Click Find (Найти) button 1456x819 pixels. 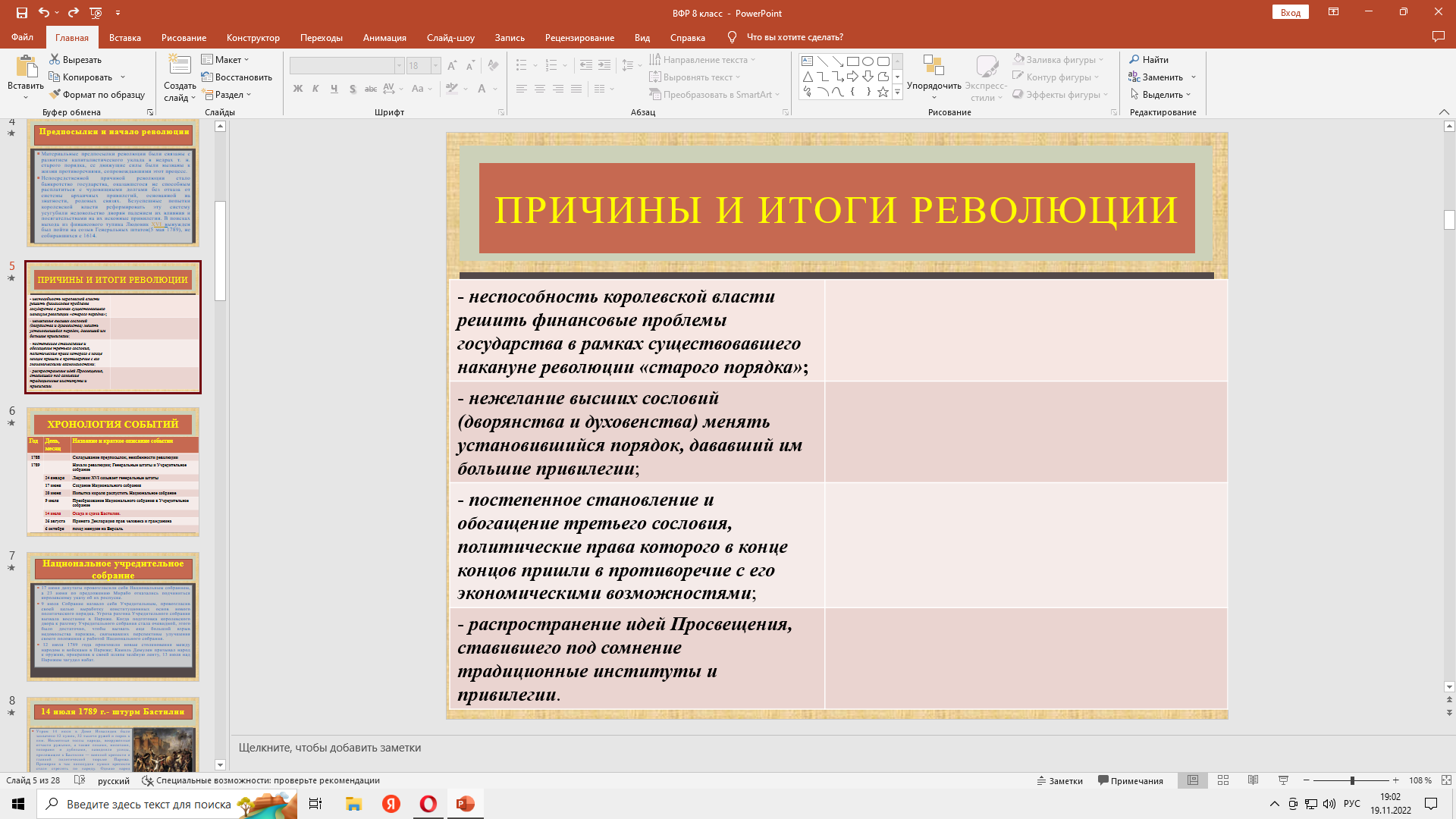(x=1149, y=59)
